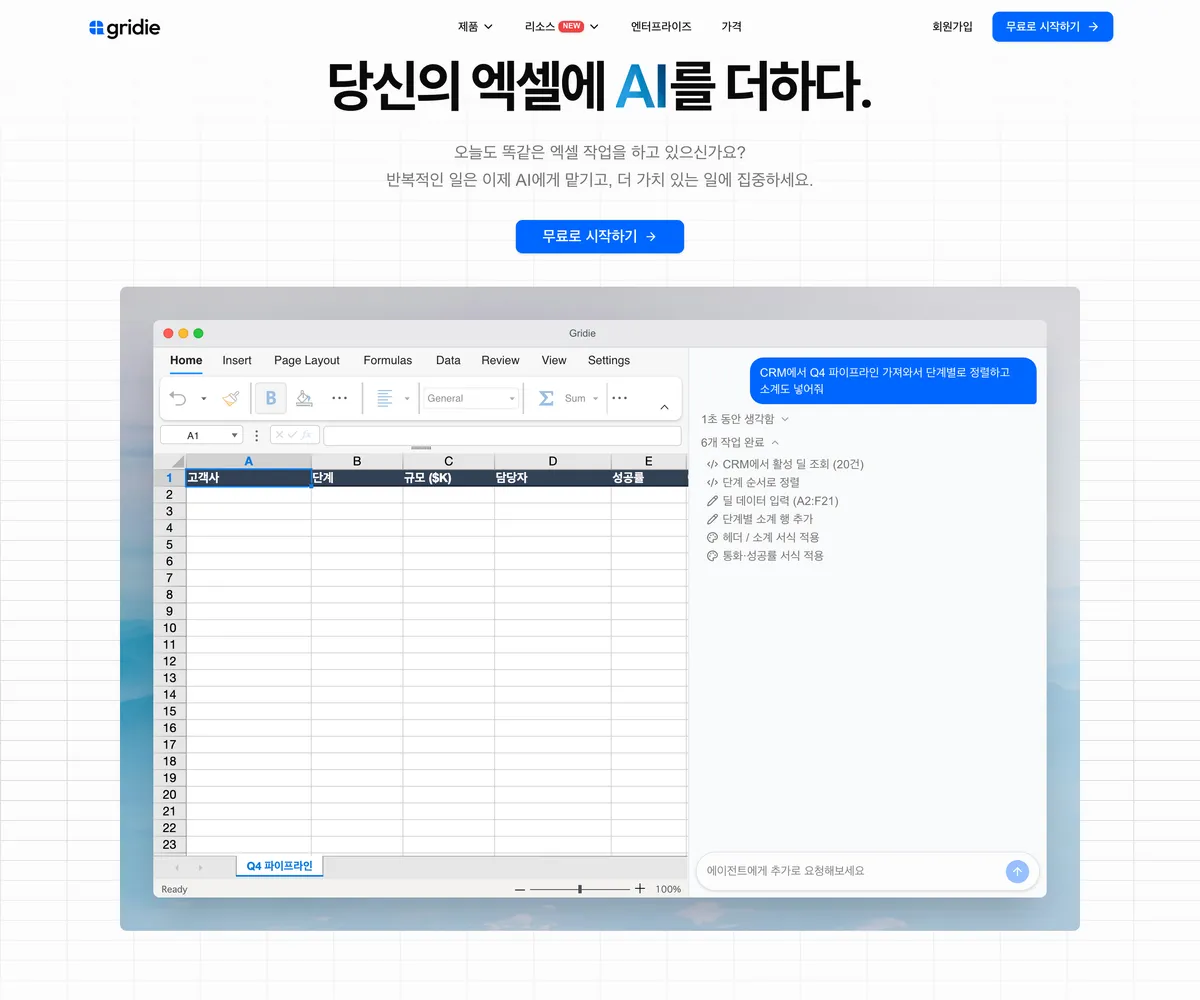1200x1000 pixels.
Task: Expand the Sum function dropdown arrow
Action: point(595,398)
